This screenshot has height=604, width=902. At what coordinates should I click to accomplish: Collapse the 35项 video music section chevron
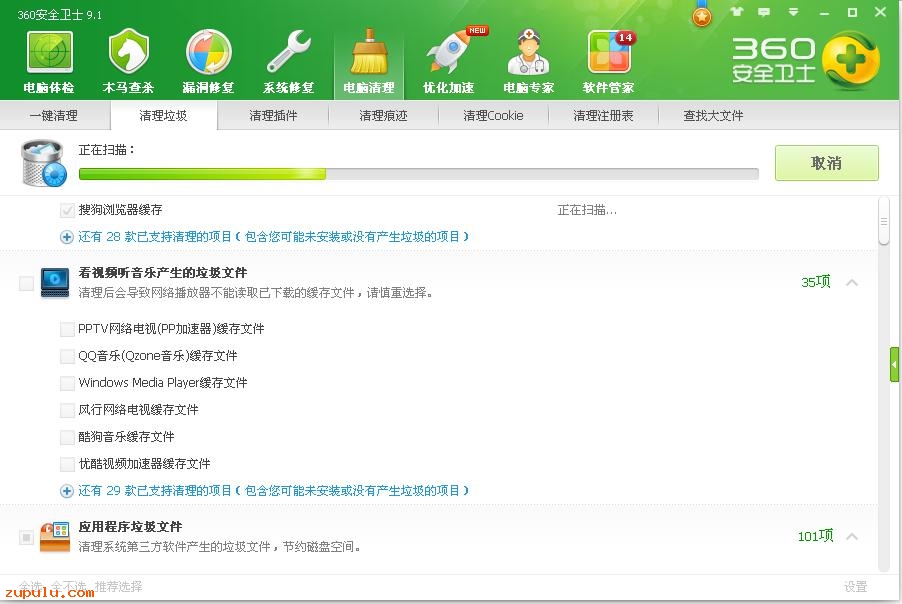(852, 282)
